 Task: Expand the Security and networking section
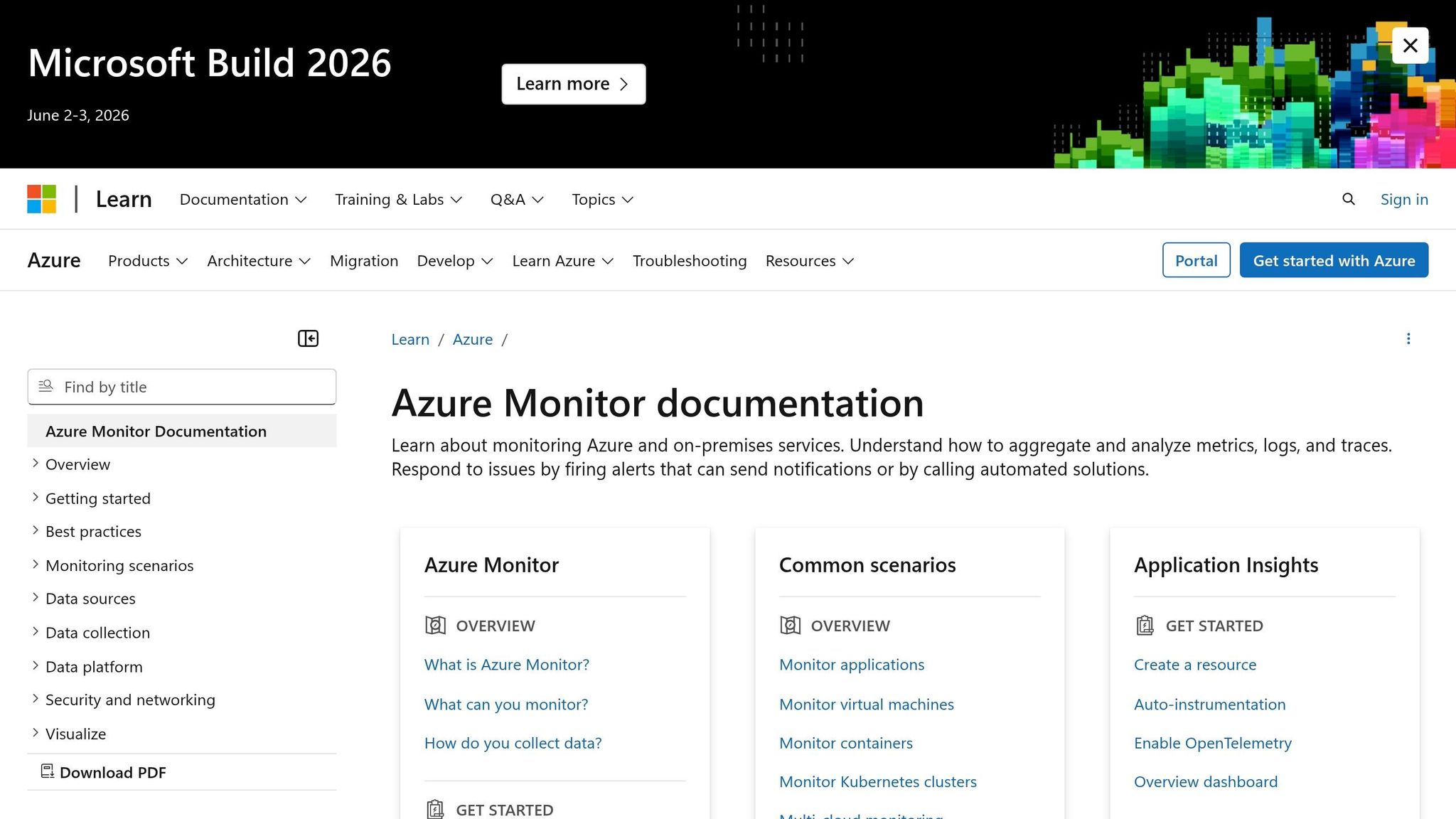coord(130,700)
